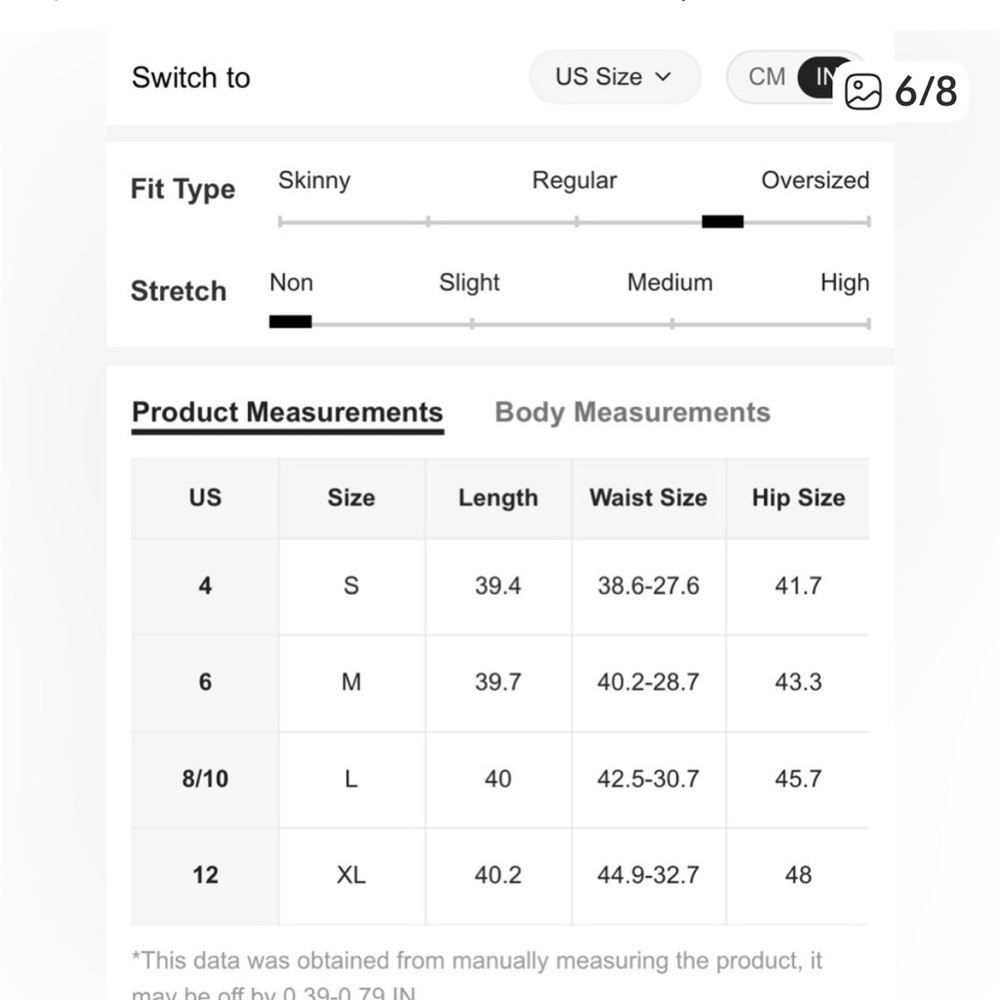Switch to Body Measurements tab

click(633, 413)
